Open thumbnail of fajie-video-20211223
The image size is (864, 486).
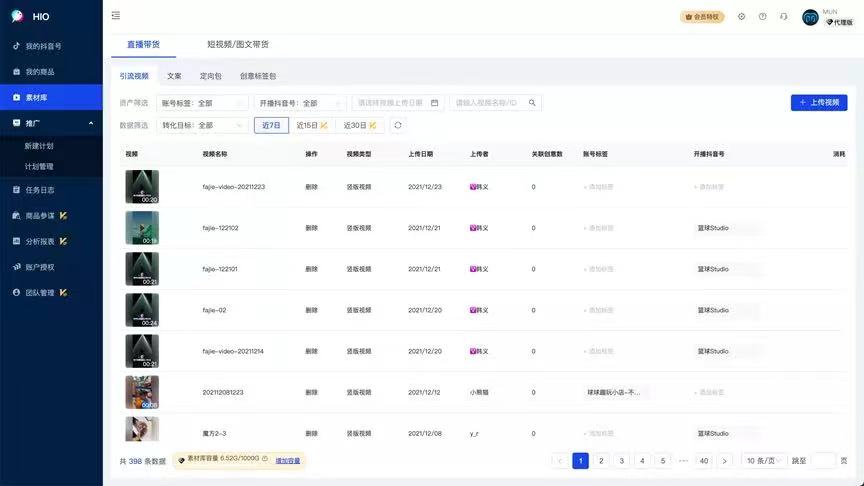142,187
